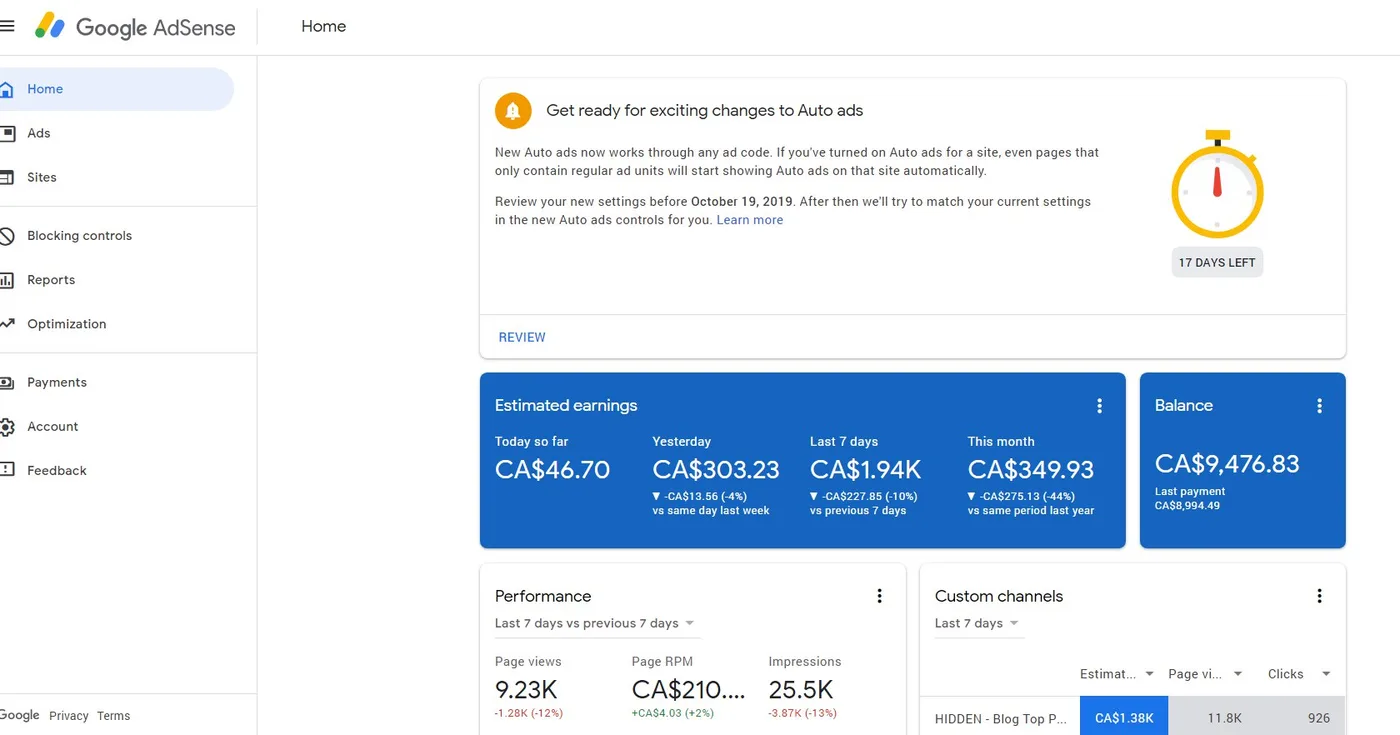Click the Sites icon in sidebar

(x=7, y=177)
